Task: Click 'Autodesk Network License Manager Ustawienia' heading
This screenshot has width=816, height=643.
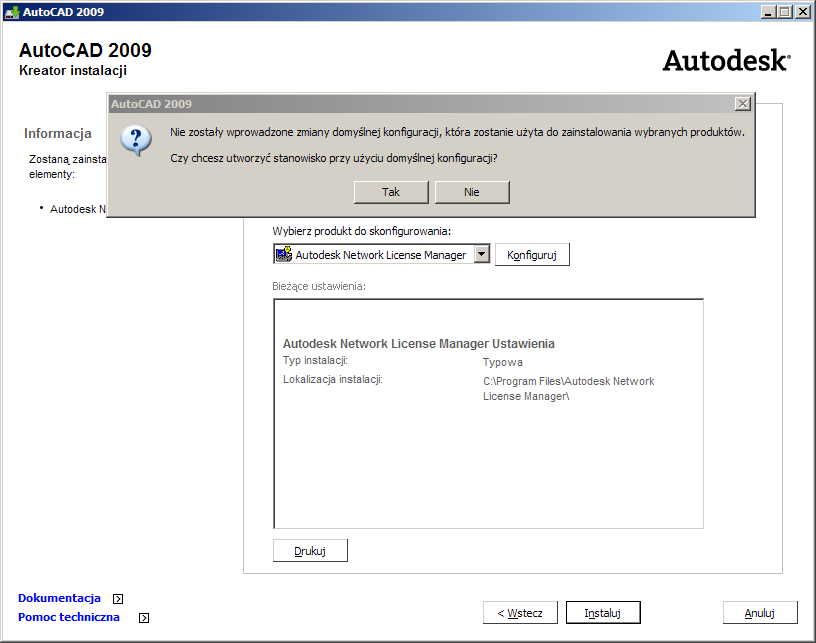Action: (x=418, y=344)
